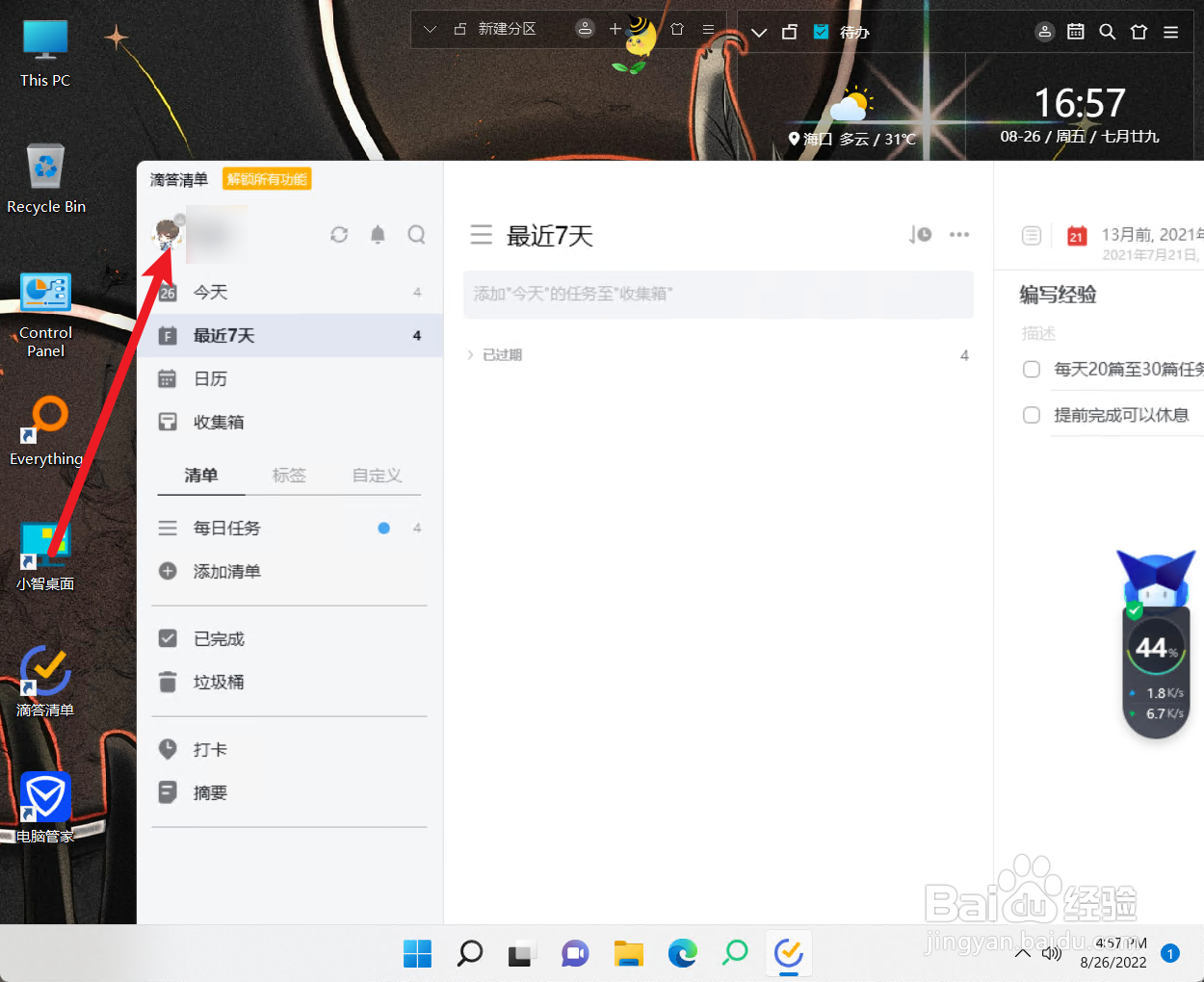Click the 待办 widget title

pyautogui.click(x=854, y=32)
